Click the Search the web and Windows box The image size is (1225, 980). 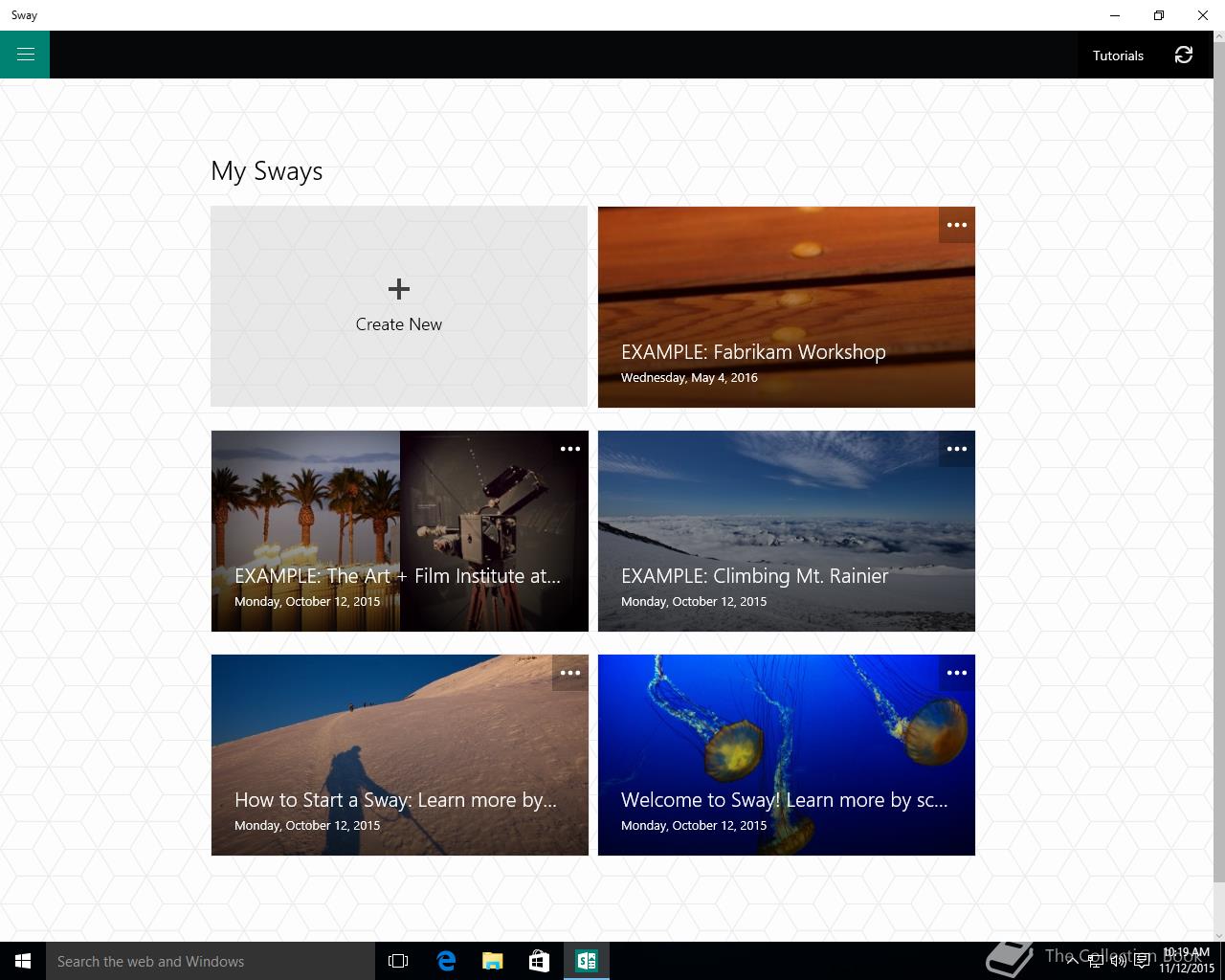pyautogui.click(x=211, y=961)
